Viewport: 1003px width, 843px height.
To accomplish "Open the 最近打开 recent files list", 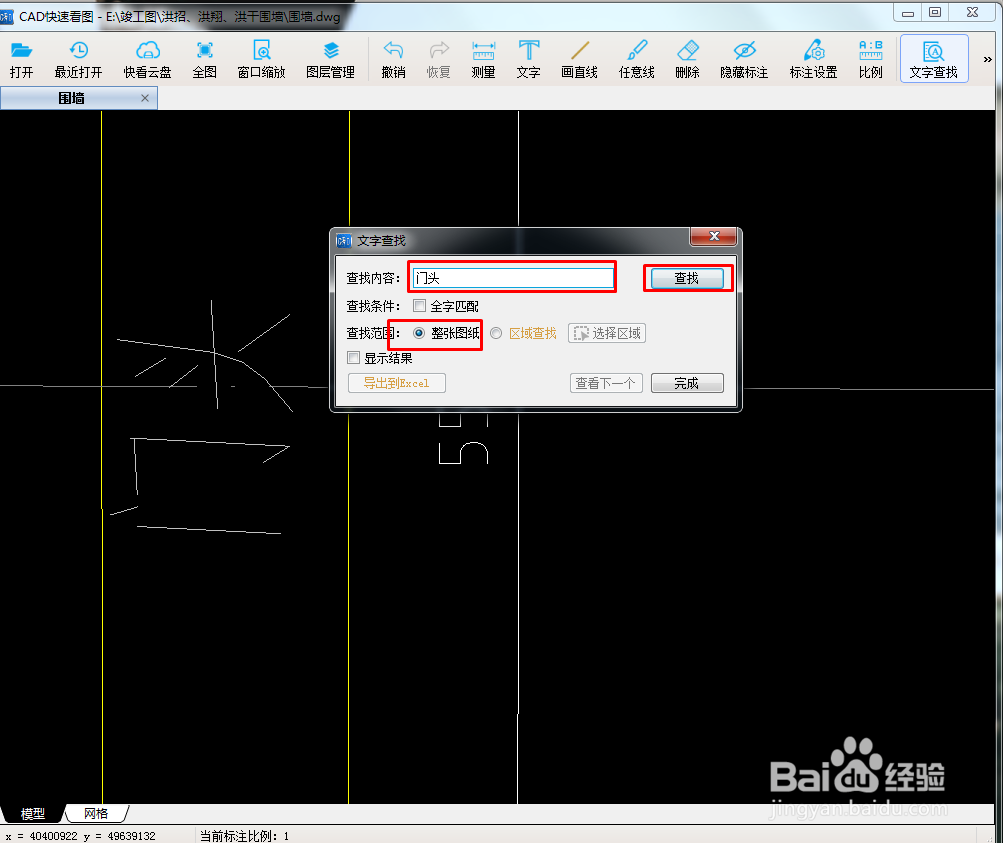I will [78, 59].
